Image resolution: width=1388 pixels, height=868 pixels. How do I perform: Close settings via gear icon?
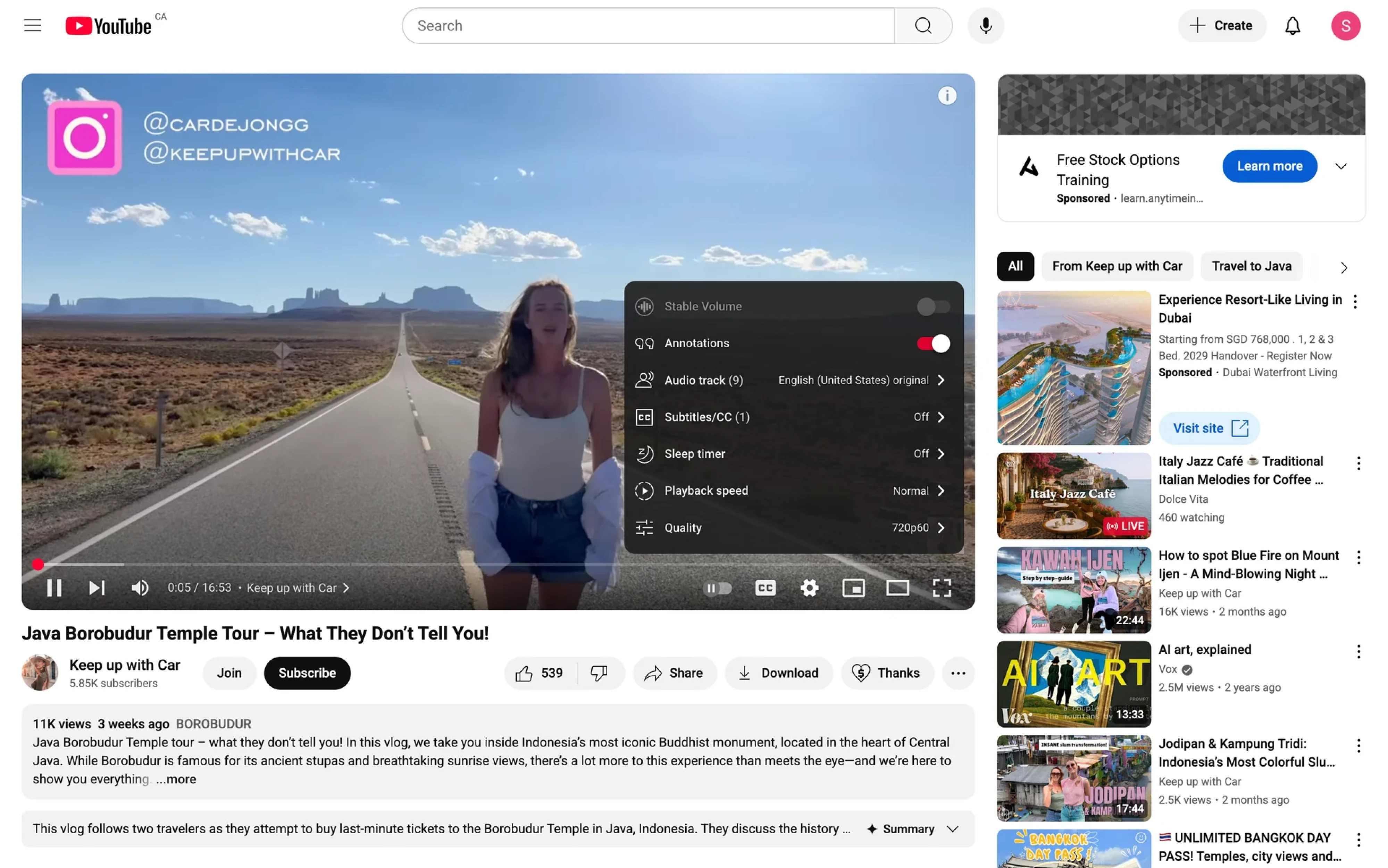809,587
